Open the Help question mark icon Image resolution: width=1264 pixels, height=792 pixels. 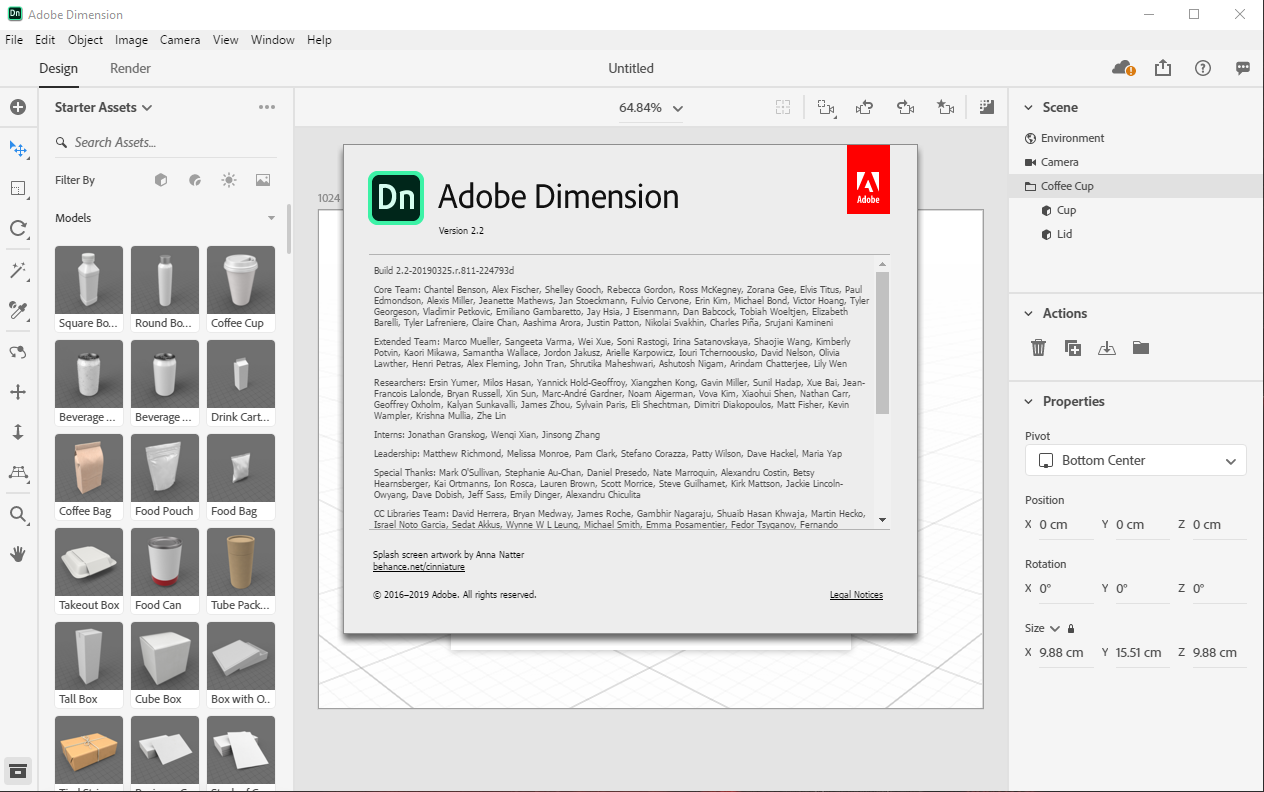[1203, 68]
